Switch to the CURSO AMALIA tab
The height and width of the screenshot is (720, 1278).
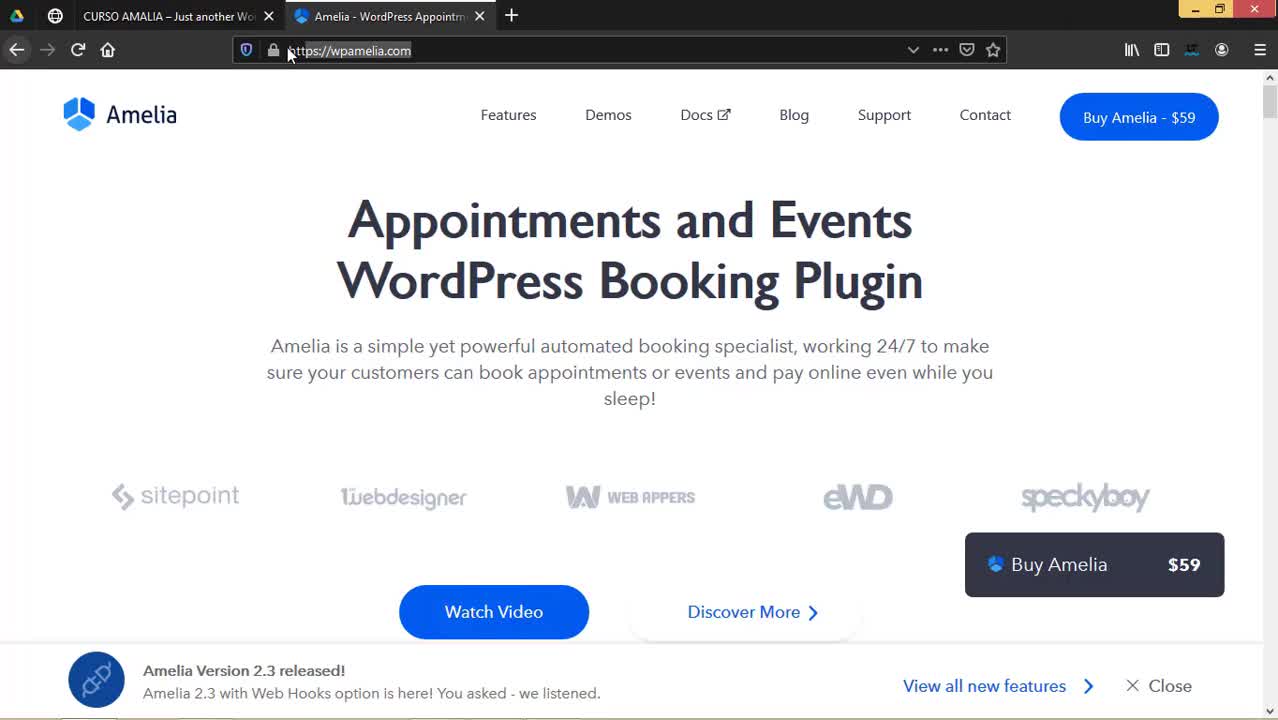(167, 16)
